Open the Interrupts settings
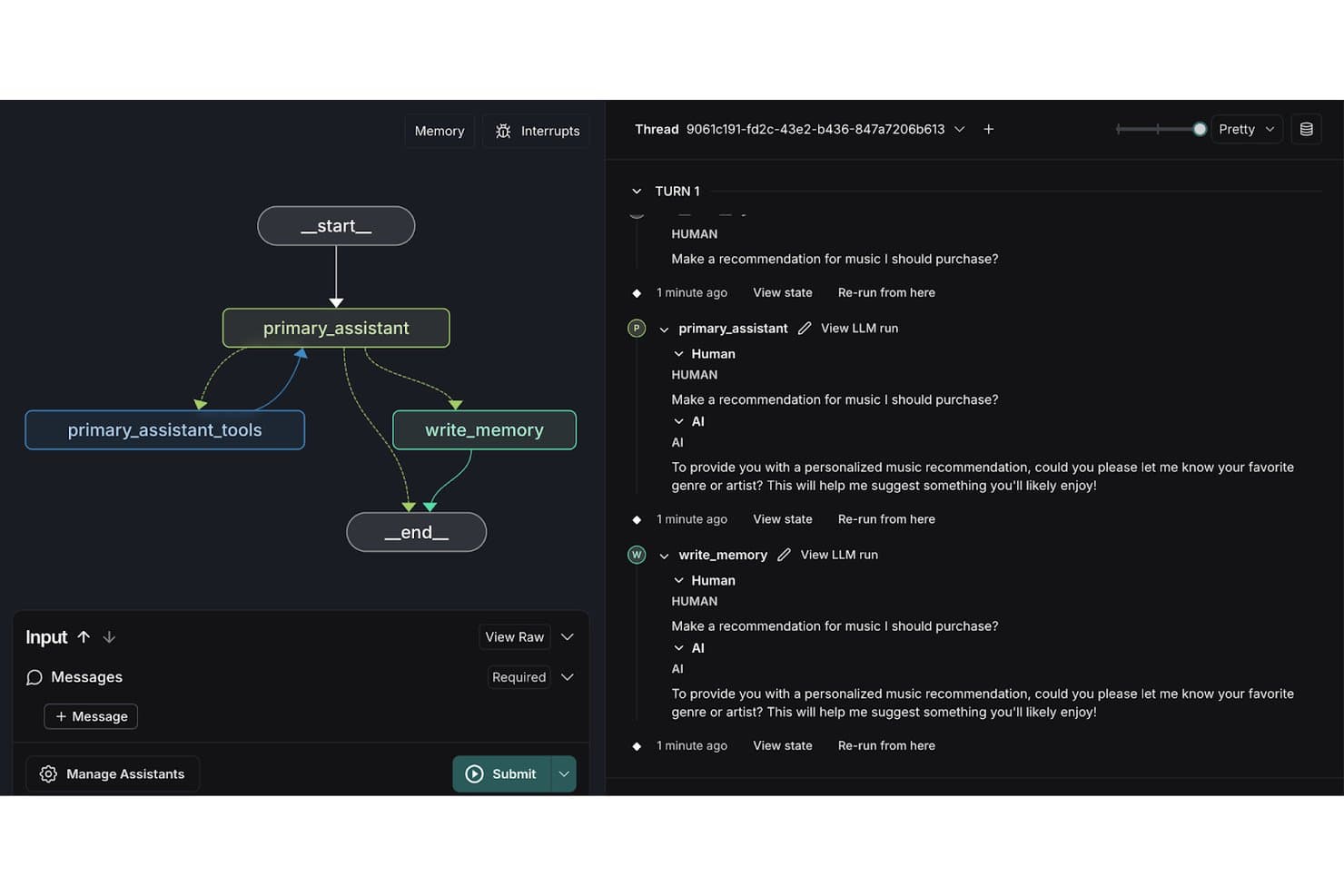 537,131
